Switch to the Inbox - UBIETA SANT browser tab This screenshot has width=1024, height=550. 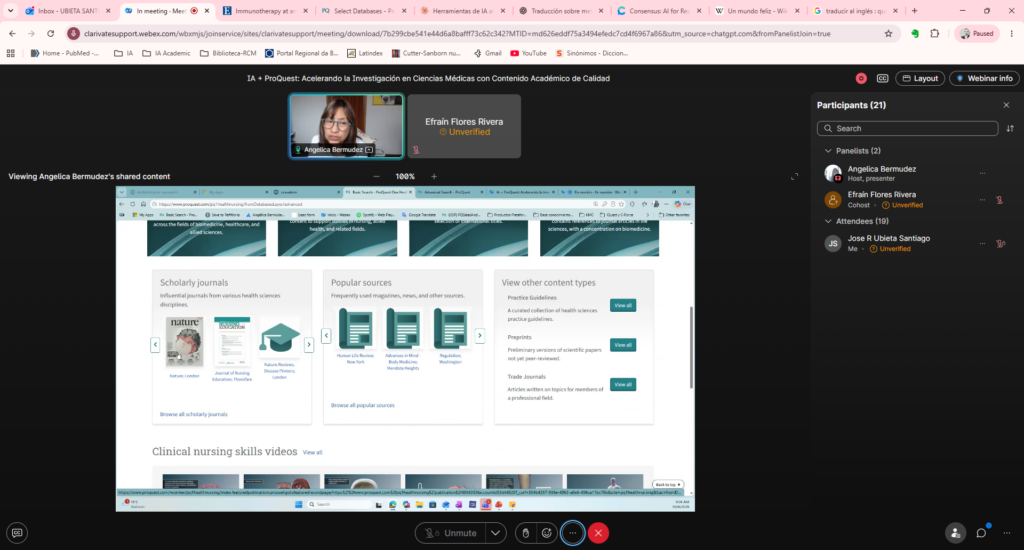pos(68,11)
